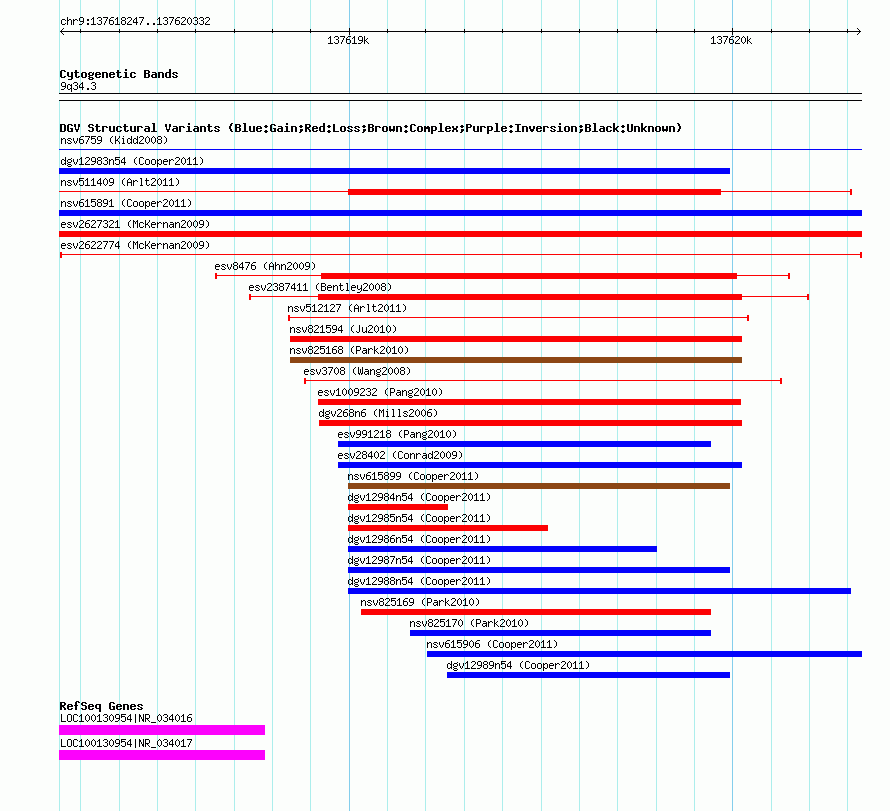Open the nsv825170 (Park2010) label
Screen dimensions: 890x811
pos(469,623)
